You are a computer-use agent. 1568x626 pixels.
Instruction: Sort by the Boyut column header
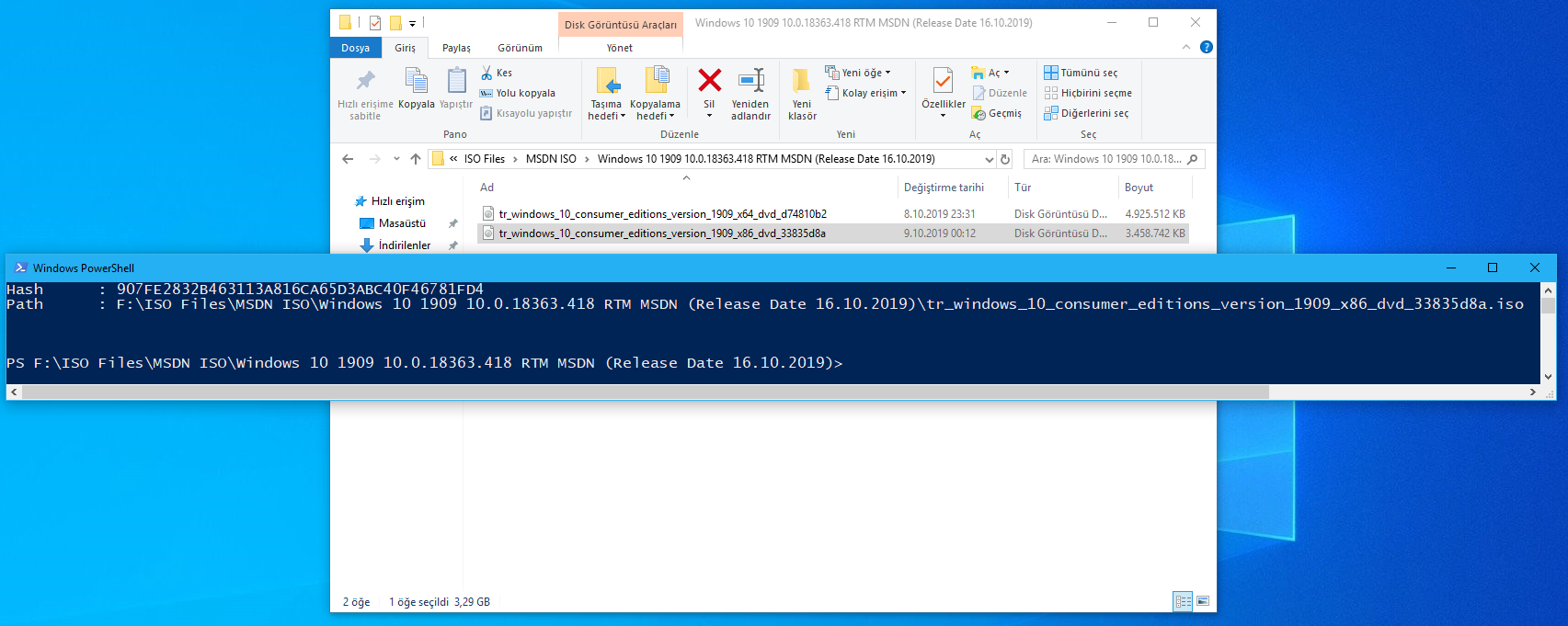[1155, 188]
